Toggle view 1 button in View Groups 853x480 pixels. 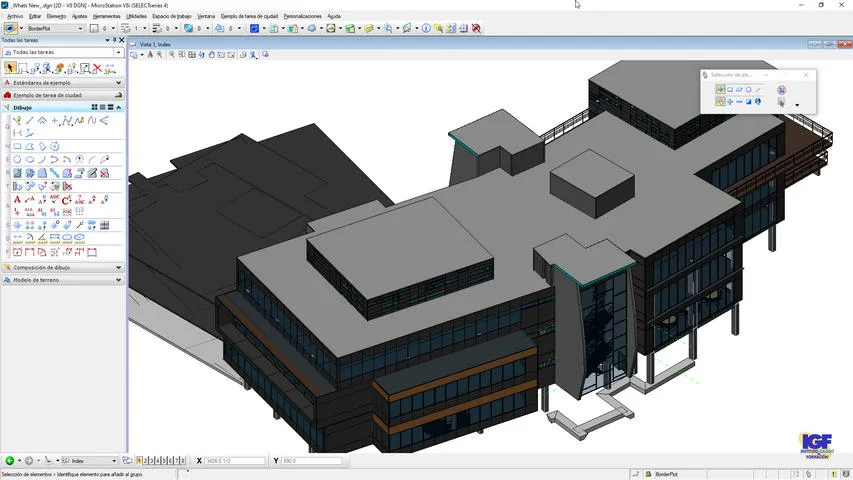[x=139, y=461]
